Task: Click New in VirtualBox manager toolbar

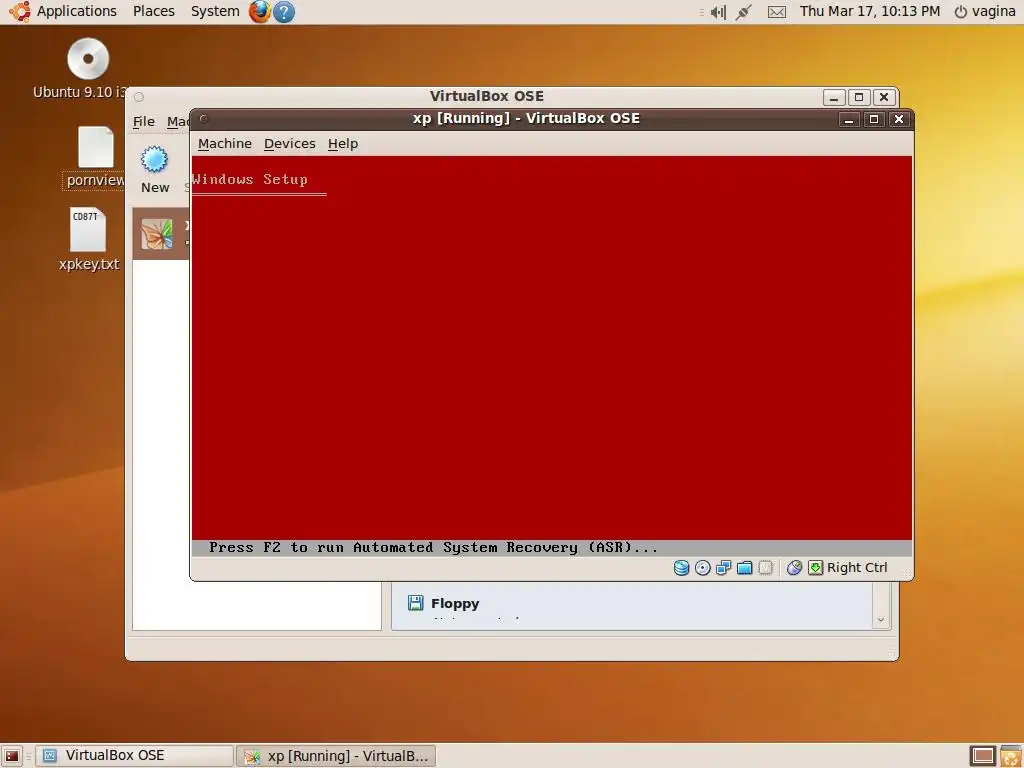Action: (x=155, y=170)
